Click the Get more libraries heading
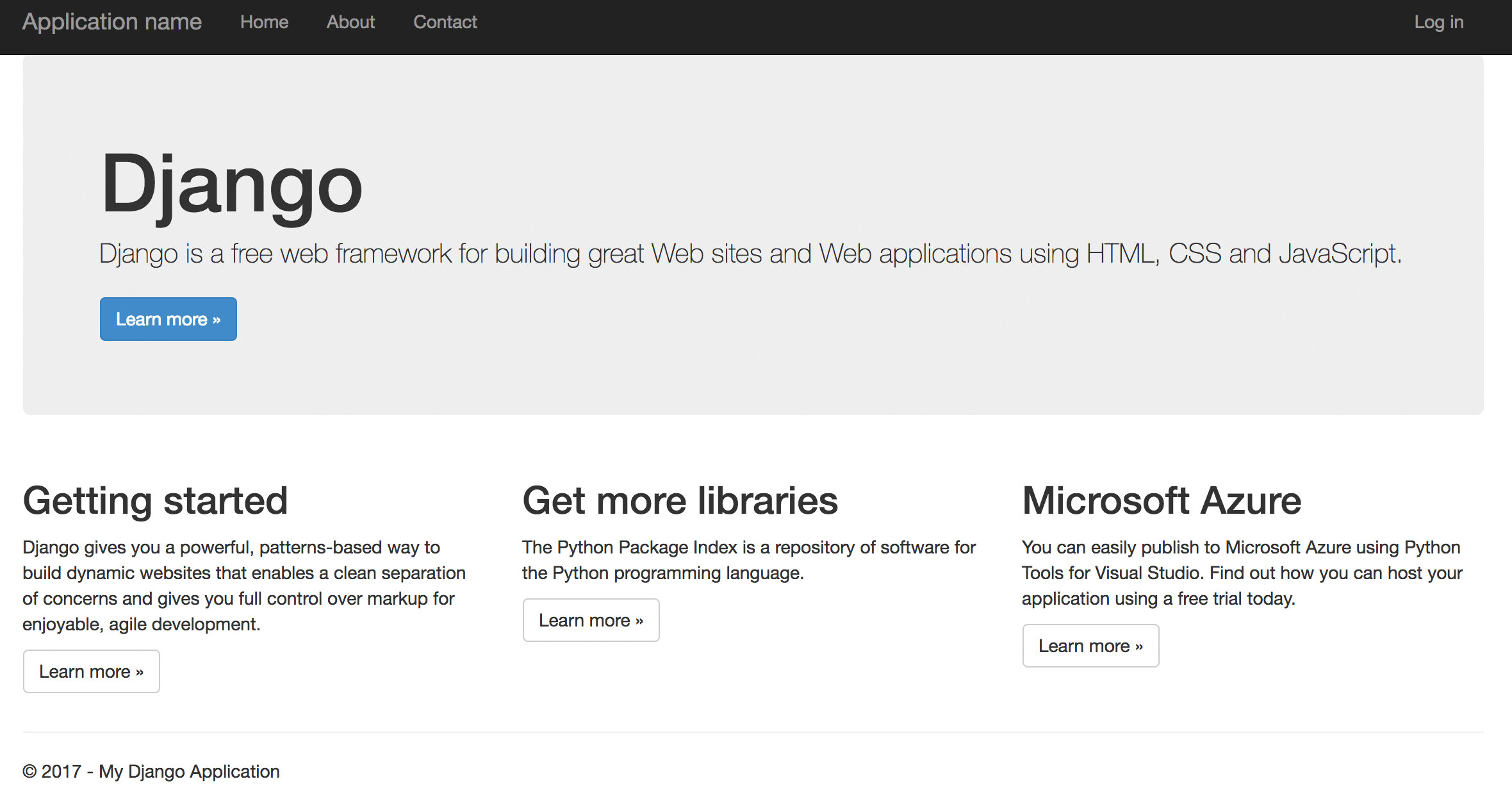1512x811 pixels. (x=680, y=500)
